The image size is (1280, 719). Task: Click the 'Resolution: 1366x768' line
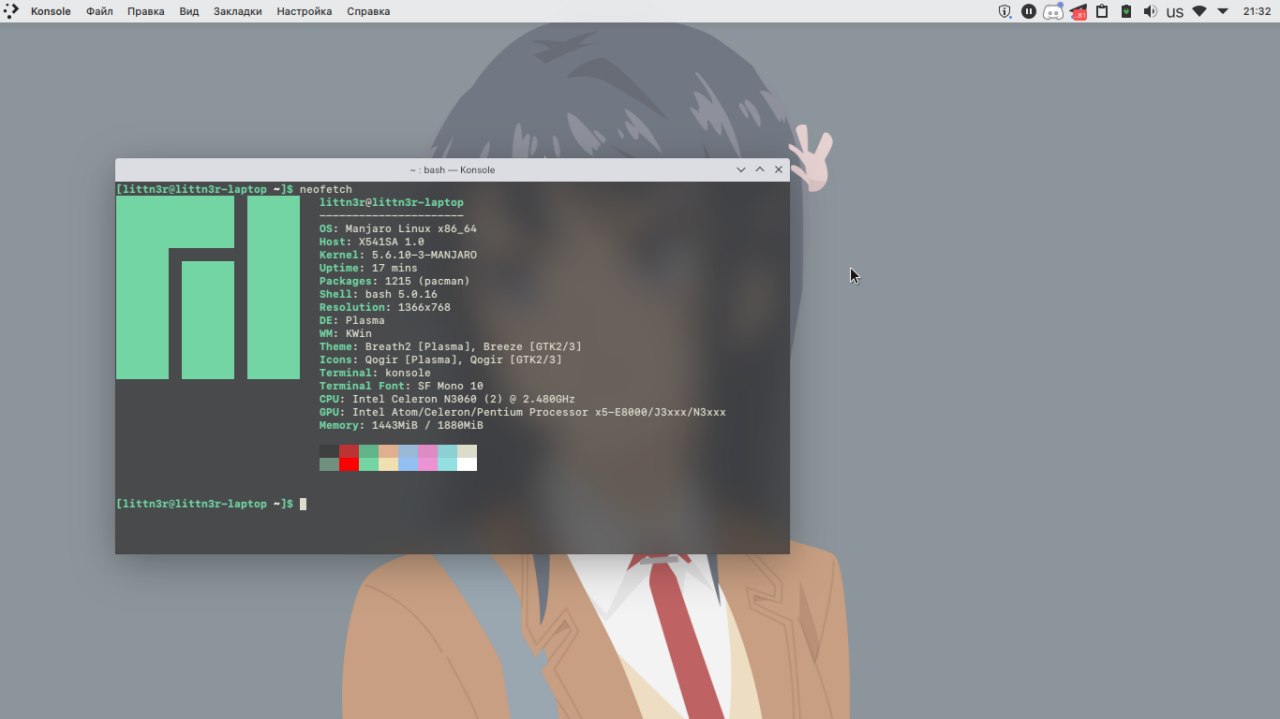pos(385,307)
